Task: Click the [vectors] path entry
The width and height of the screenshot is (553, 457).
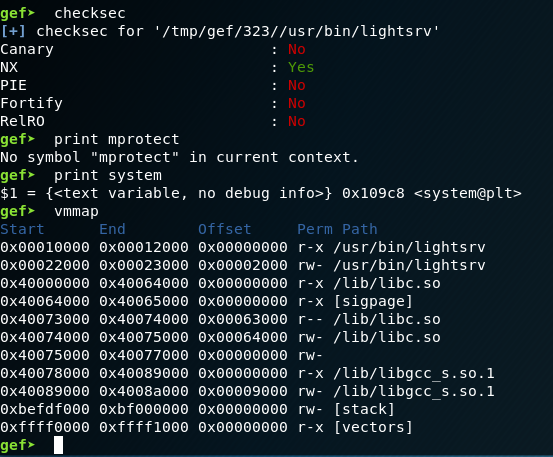Action: point(373,427)
